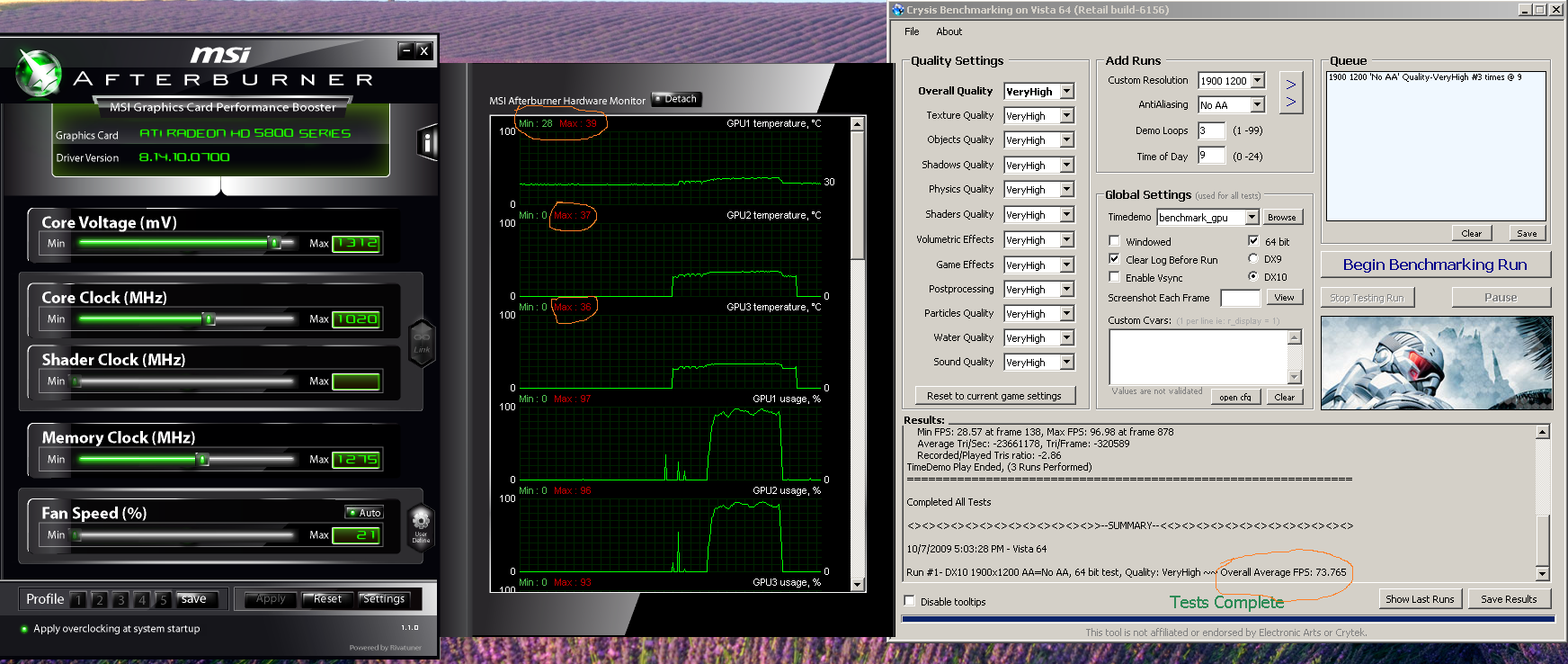Minimize the MSI Afterburner window
Screen dimensions: 1568x664
406,51
